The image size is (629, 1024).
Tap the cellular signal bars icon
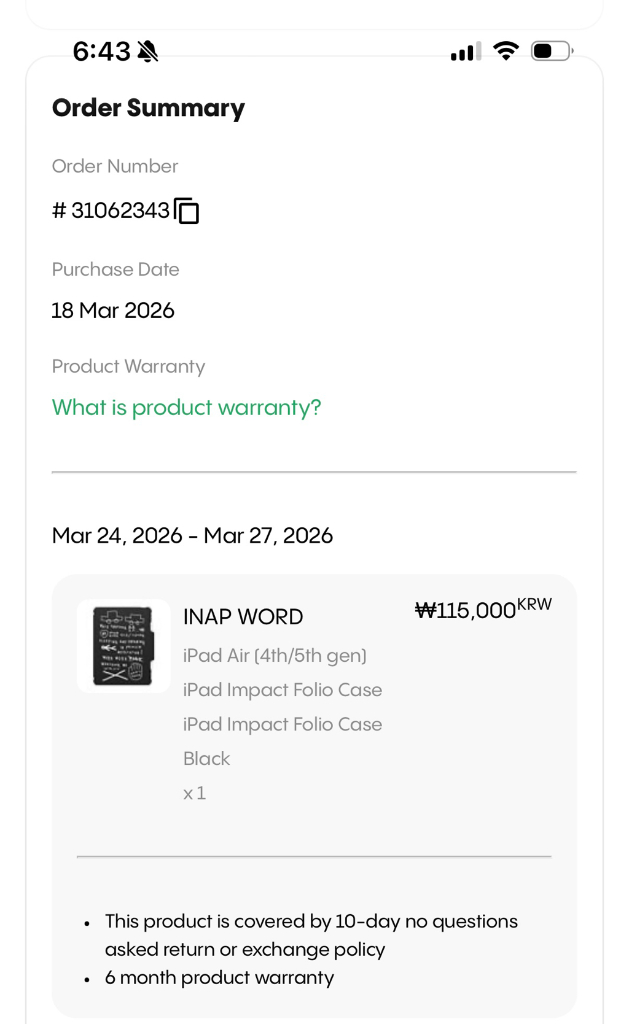point(465,51)
